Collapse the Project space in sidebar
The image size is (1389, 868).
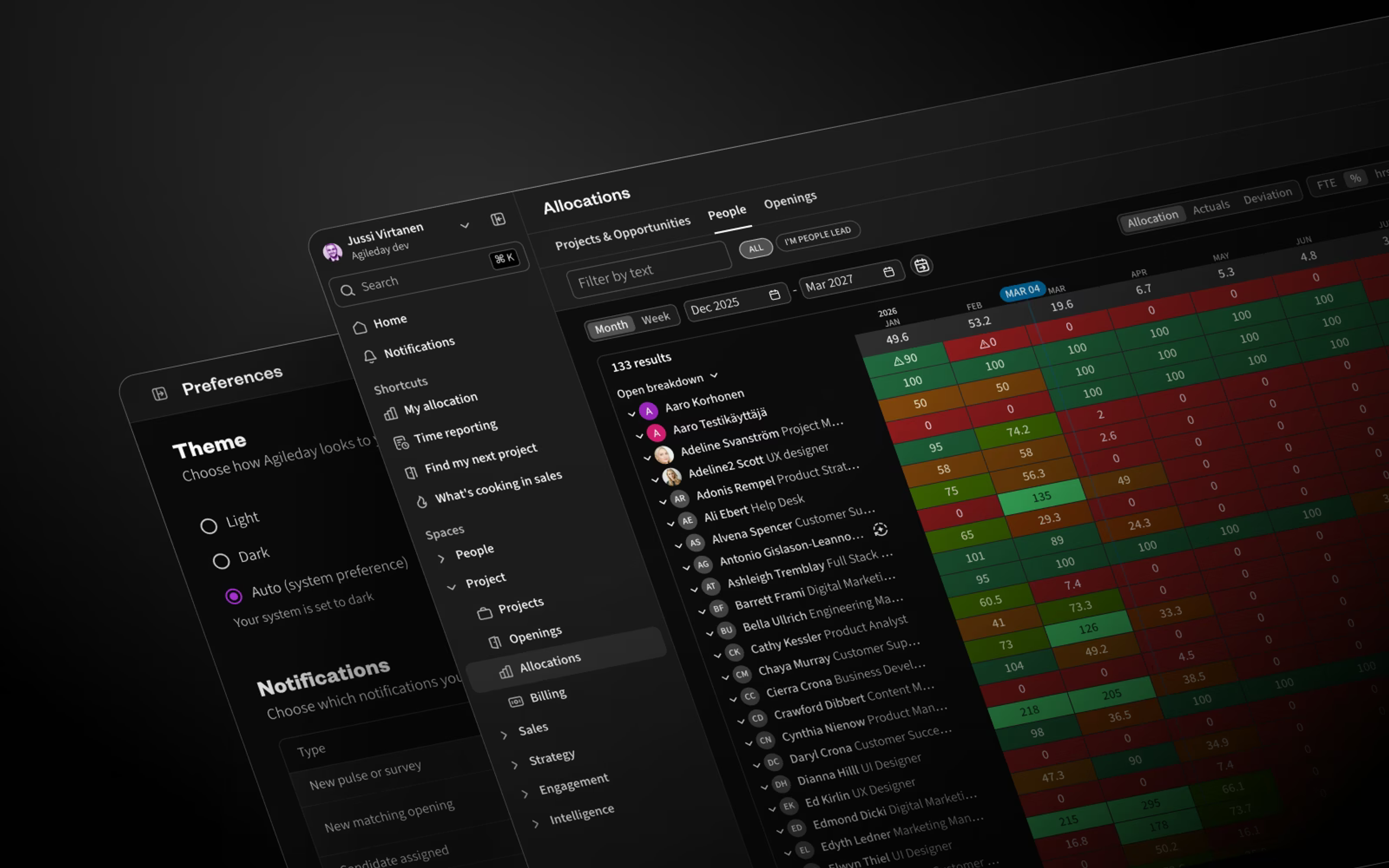pyautogui.click(x=451, y=586)
